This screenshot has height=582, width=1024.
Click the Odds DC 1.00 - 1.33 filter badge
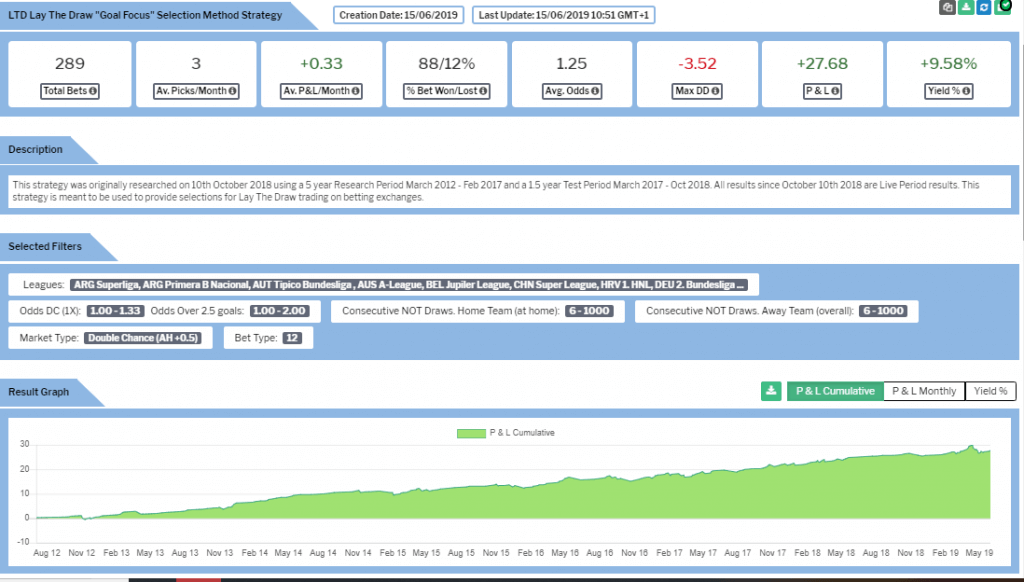click(x=113, y=311)
